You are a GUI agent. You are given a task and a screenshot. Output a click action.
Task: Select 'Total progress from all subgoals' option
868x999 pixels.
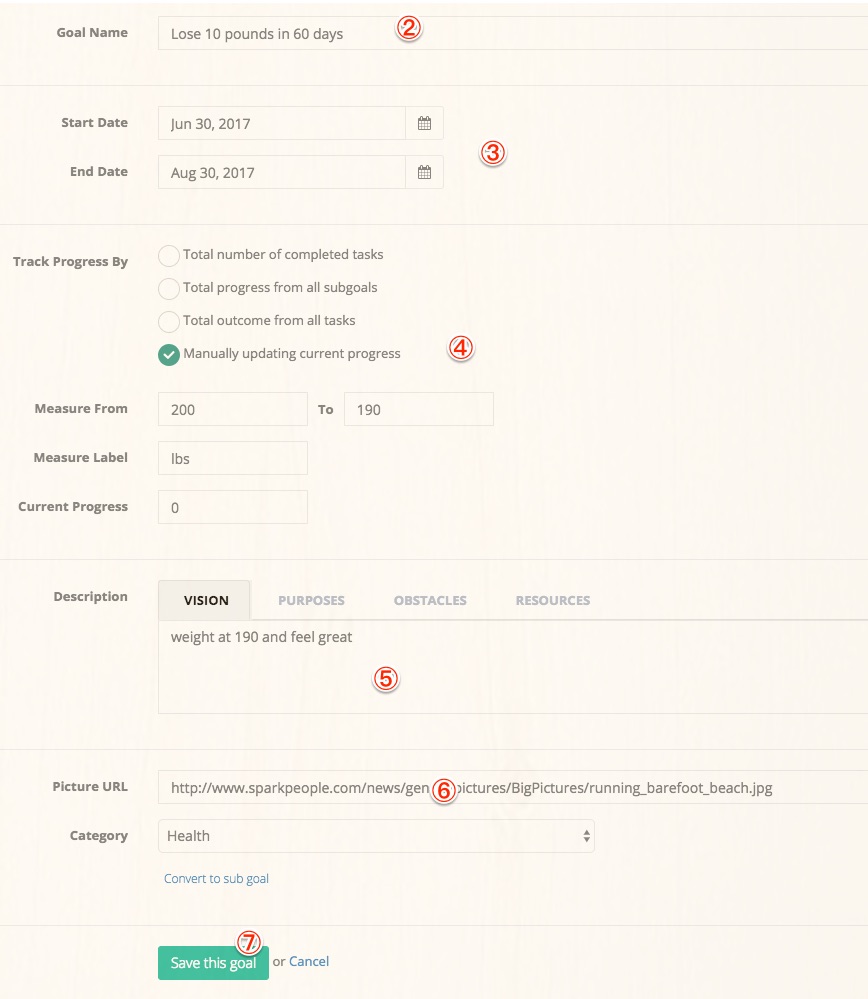(169, 289)
